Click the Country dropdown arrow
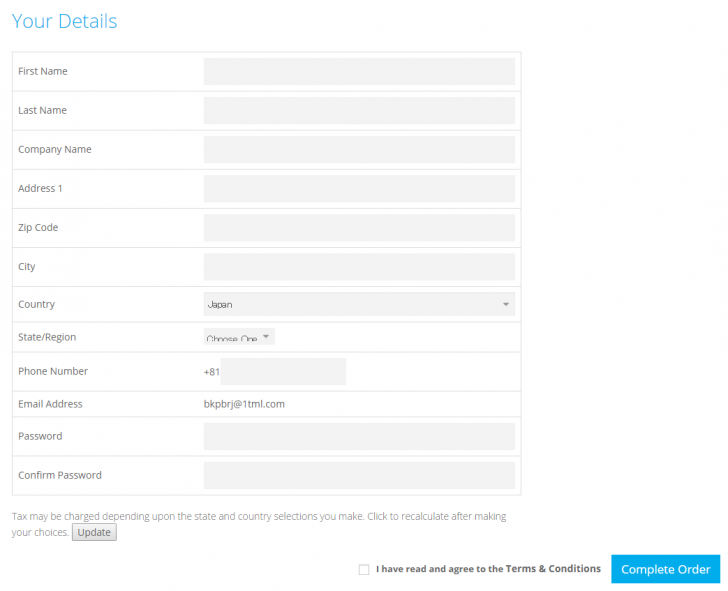The width and height of the screenshot is (728, 591). click(x=506, y=305)
